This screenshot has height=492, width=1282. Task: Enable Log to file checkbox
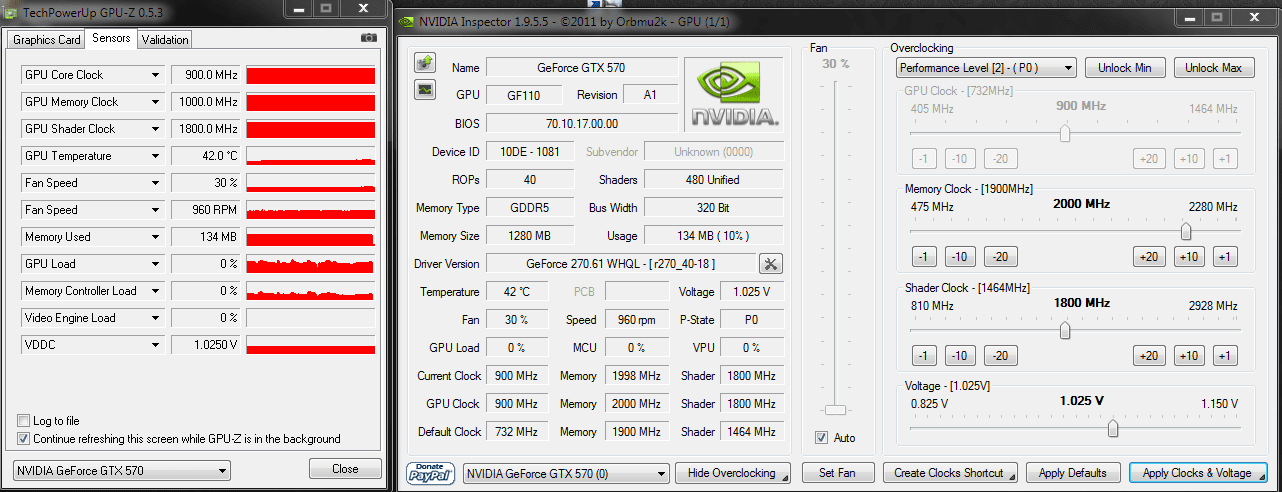[x=23, y=421]
